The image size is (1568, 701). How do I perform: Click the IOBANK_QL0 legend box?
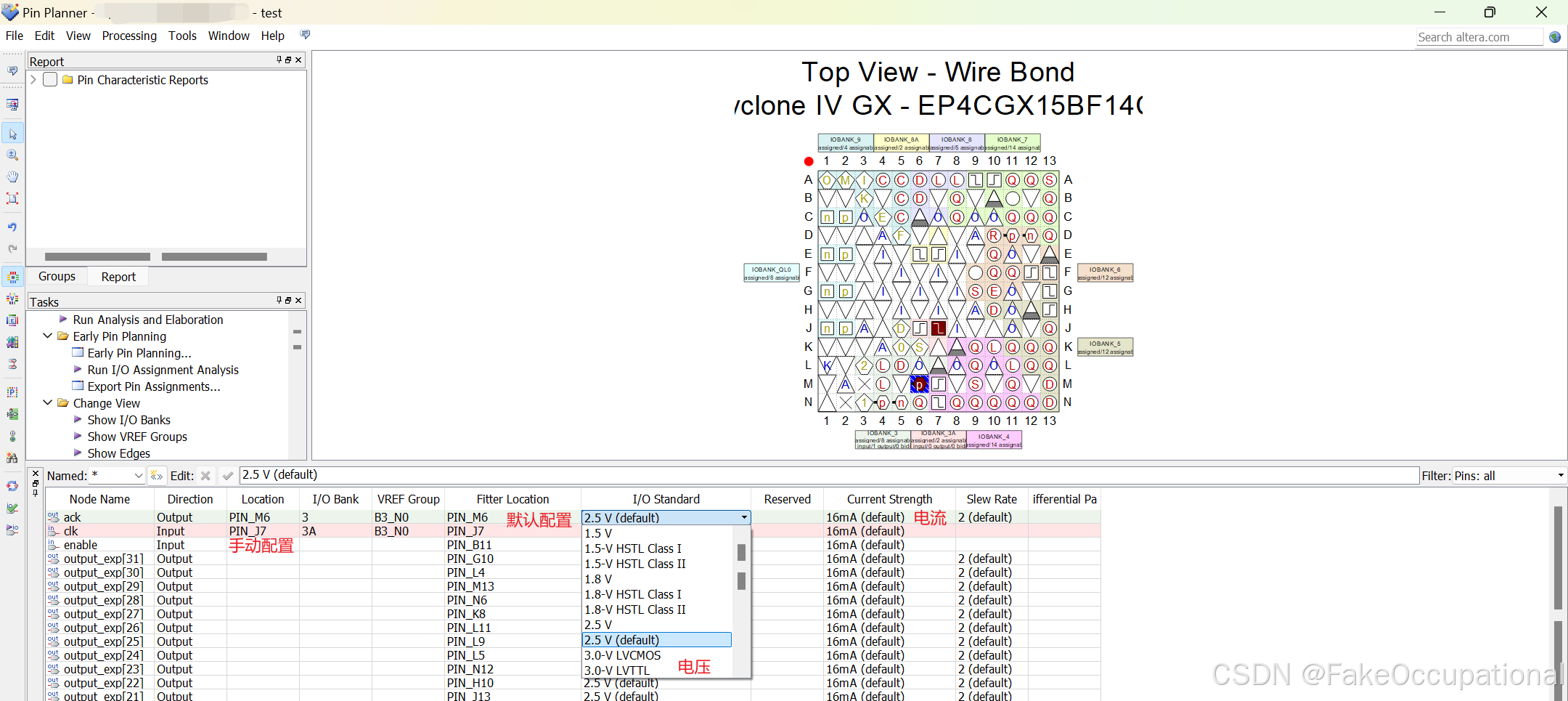(772, 273)
